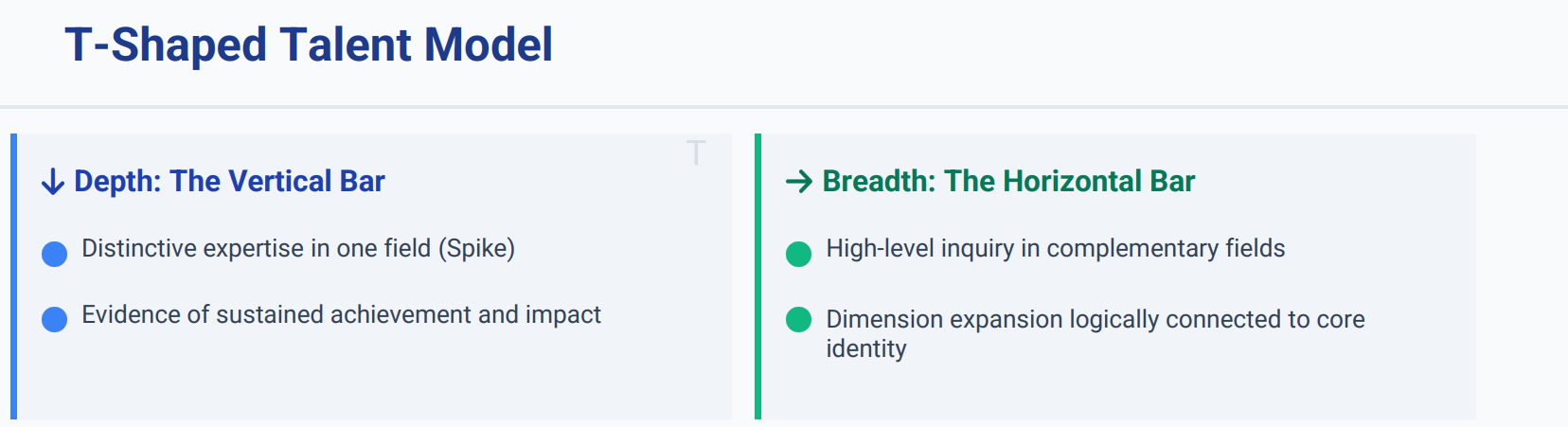Click the faint T watermark icon
Screen dimensions: 1568x427
696,152
